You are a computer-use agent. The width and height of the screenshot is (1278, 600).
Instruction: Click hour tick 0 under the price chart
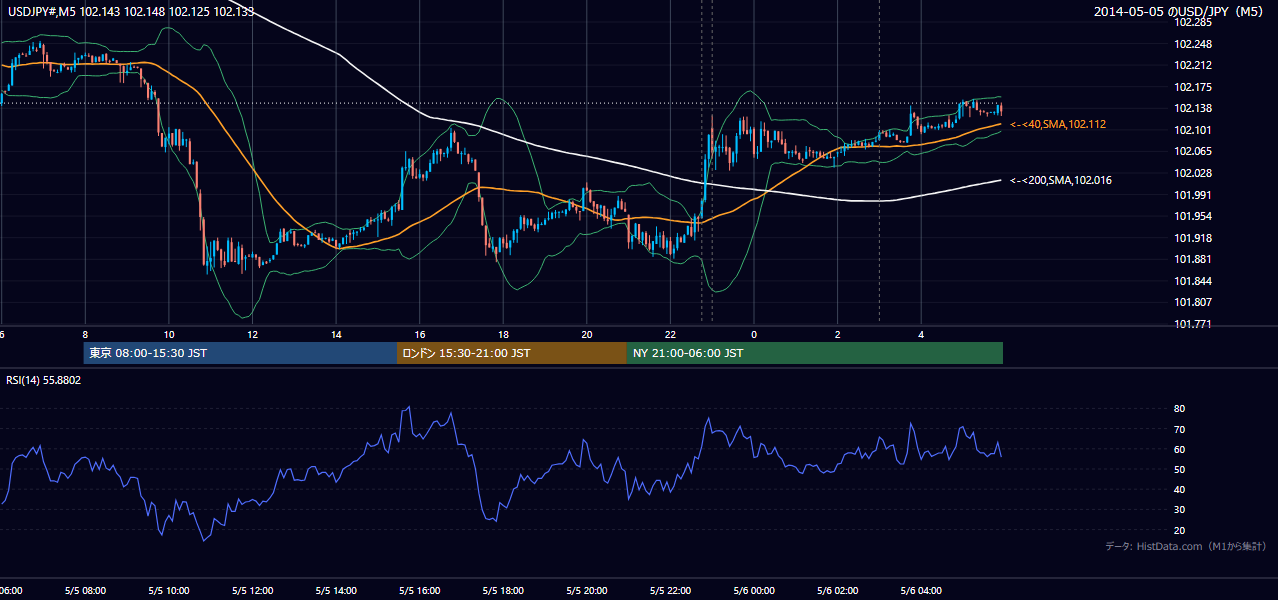click(x=754, y=334)
